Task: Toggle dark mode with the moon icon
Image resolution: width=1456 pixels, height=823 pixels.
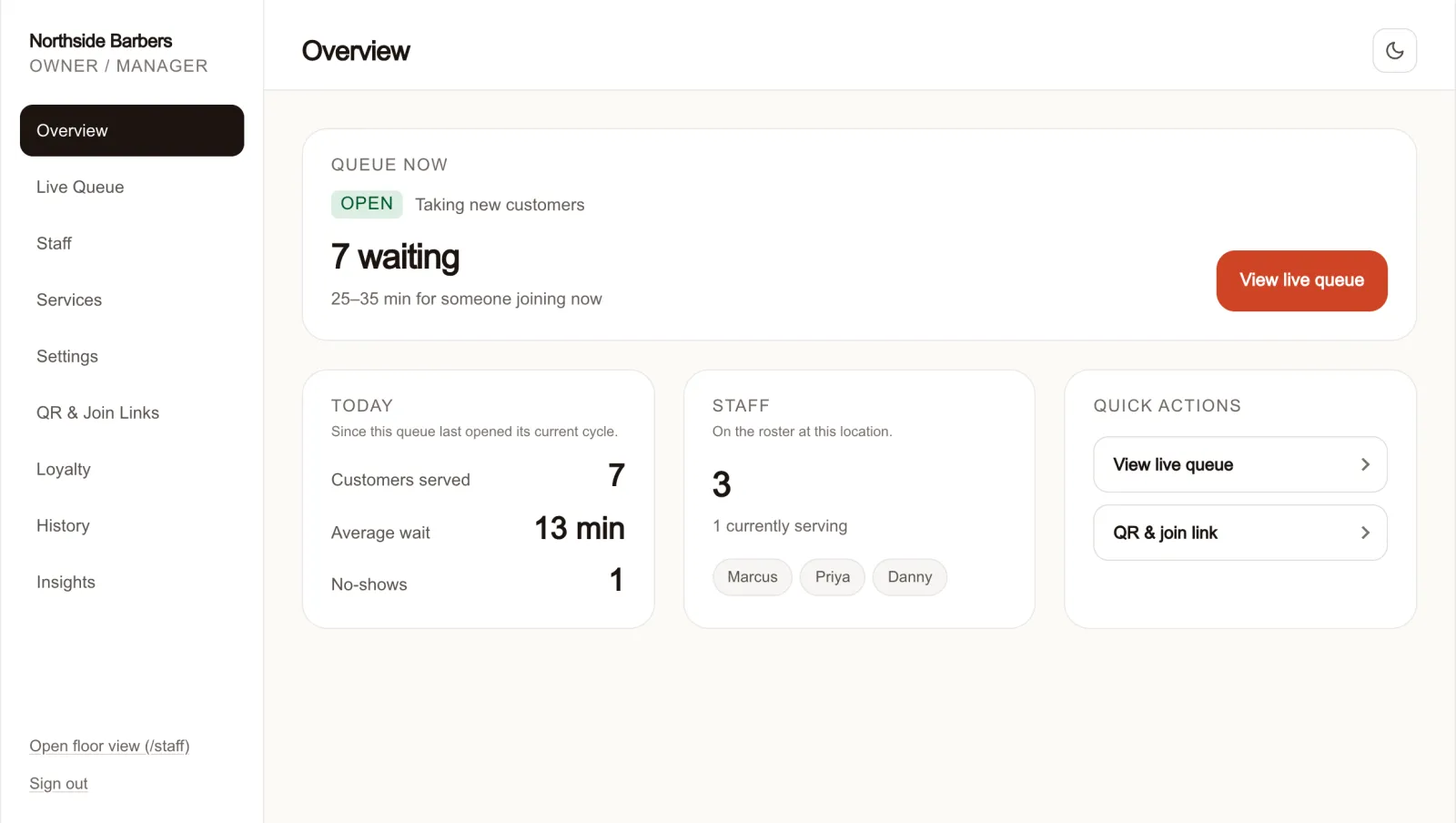Action: (x=1394, y=51)
